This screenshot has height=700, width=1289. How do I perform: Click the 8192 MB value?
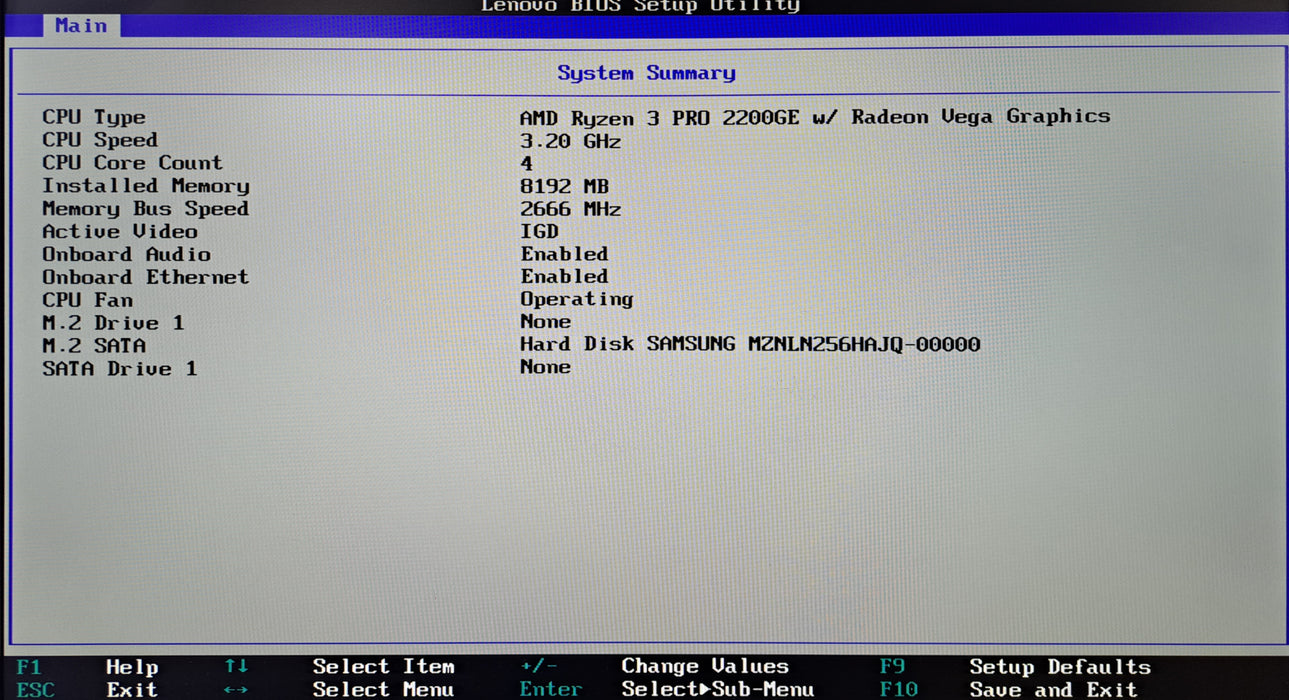pyautogui.click(x=564, y=186)
